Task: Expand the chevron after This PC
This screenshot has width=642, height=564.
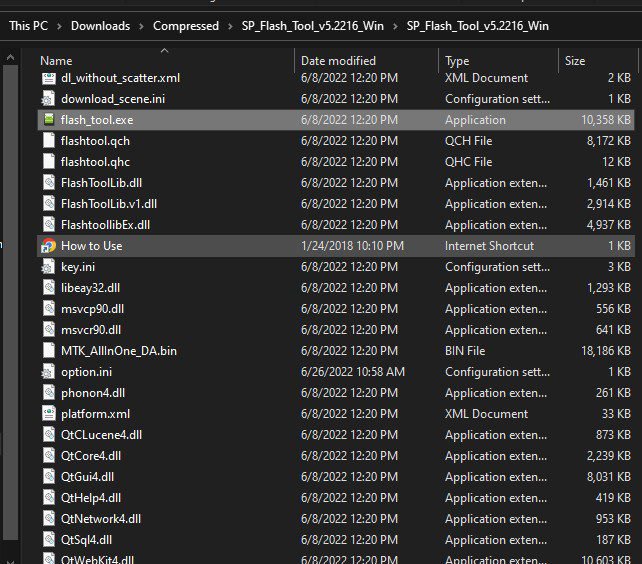Action: click(x=59, y=26)
